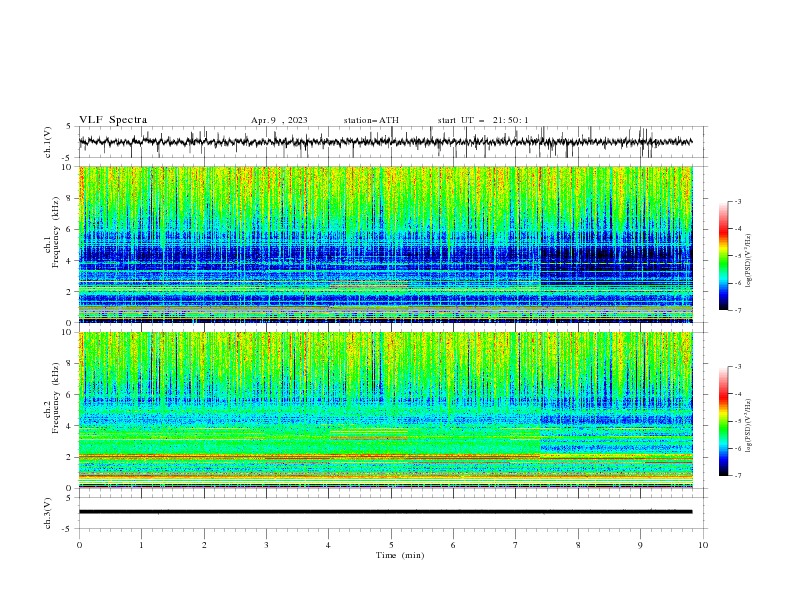The height and width of the screenshot is (612, 792).
Task: Click the "-7" tick on ch.2 colorbar
Action: coord(737,475)
